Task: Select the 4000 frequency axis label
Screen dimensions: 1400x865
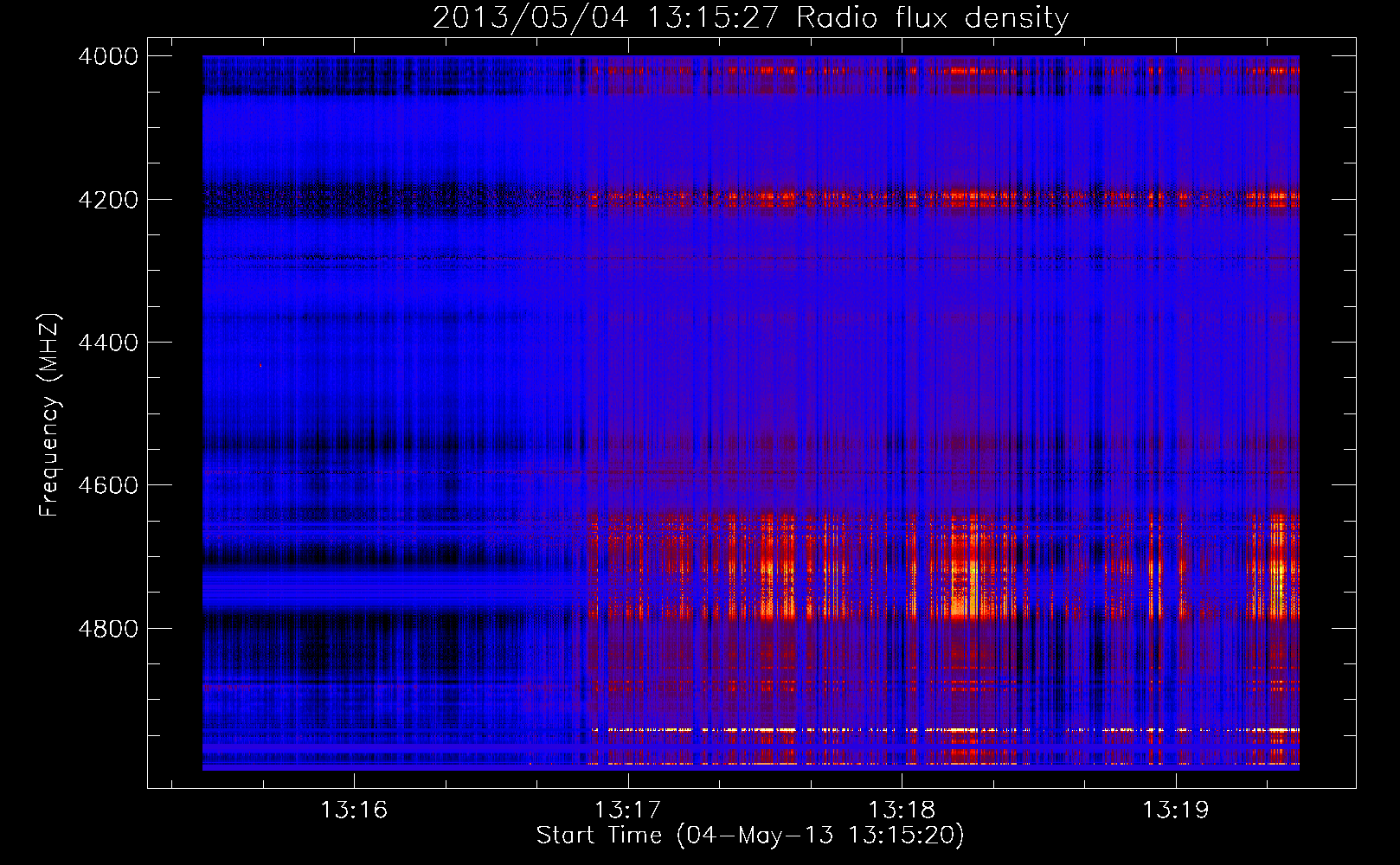Action: (x=108, y=56)
